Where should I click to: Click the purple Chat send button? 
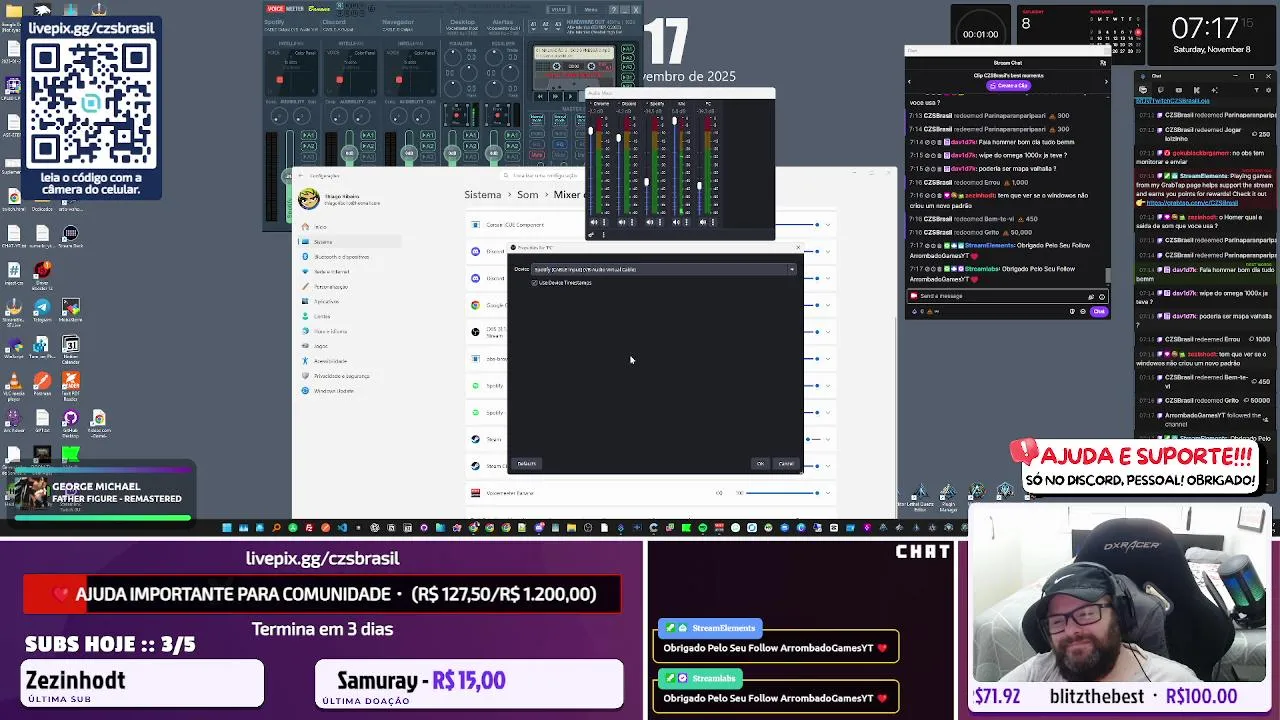pyautogui.click(x=1099, y=311)
